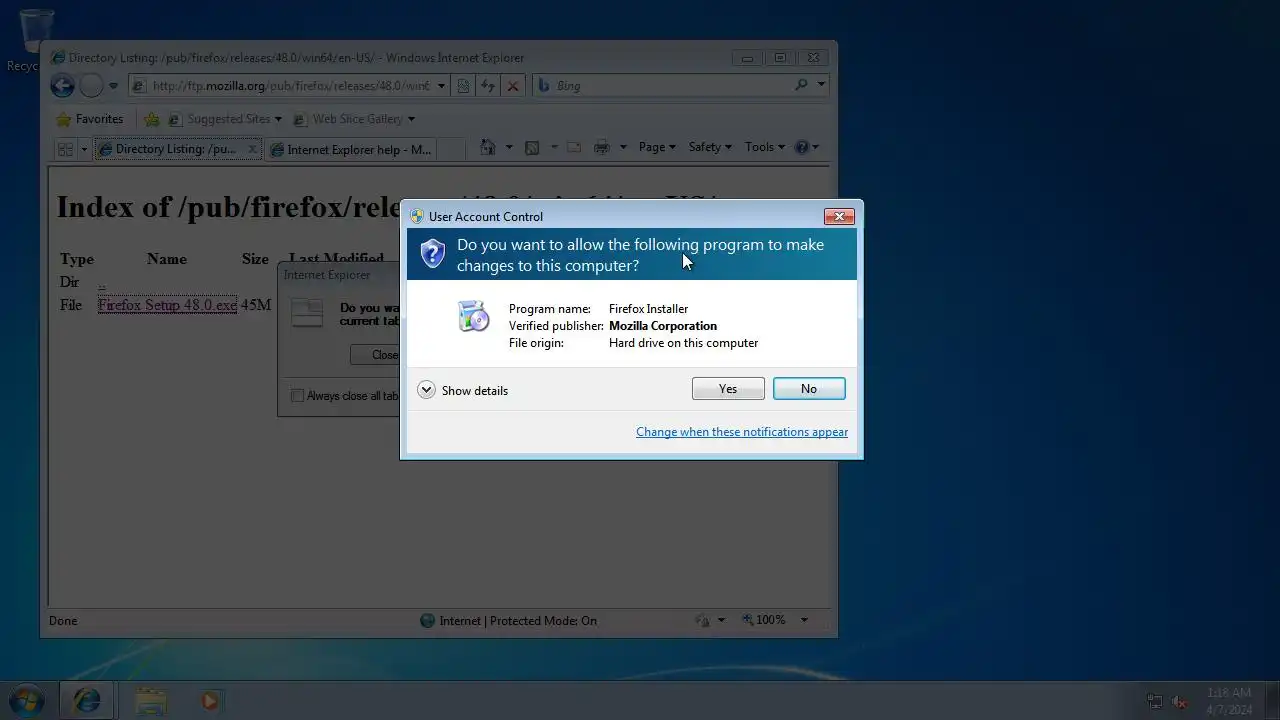1280x720 pixels.
Task: Click the red Stop loading icon
Action: (513, 86)
